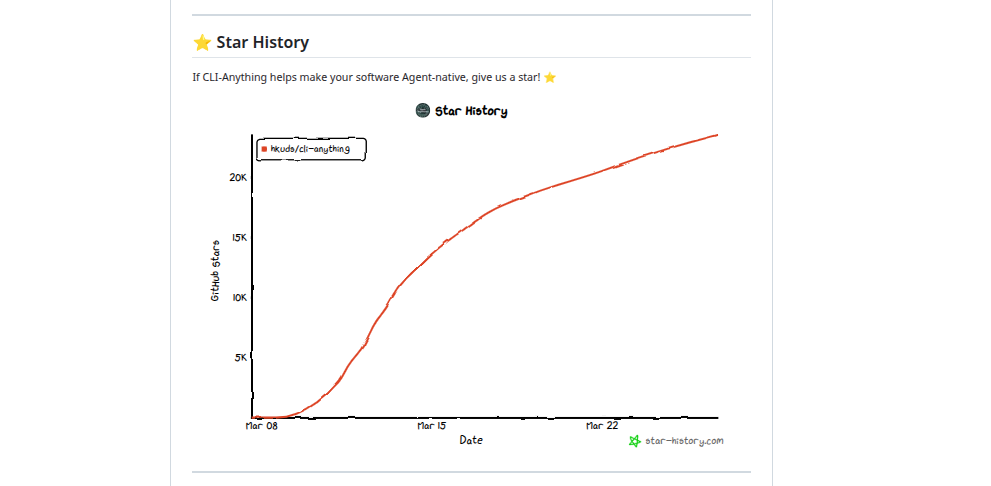Click the star emoji before Star History heading
The image size is (991, 486).
coord(201,43)
